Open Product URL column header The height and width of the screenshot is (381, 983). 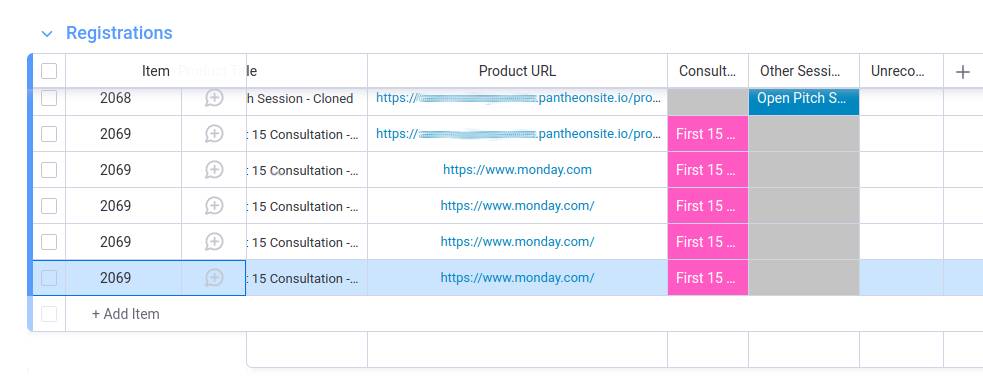[517, 71]
